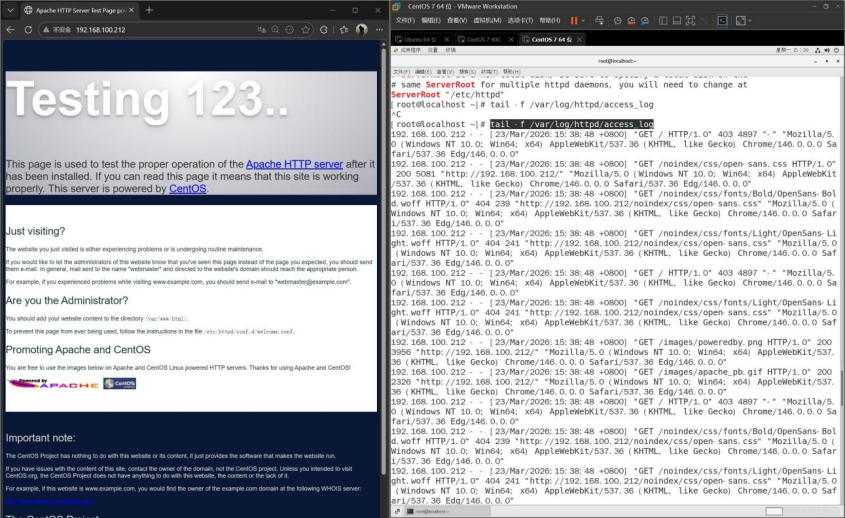This screenshot has width=845, height=518.
Task: Open the translate page icon in address bar
Action: (261, 30)
